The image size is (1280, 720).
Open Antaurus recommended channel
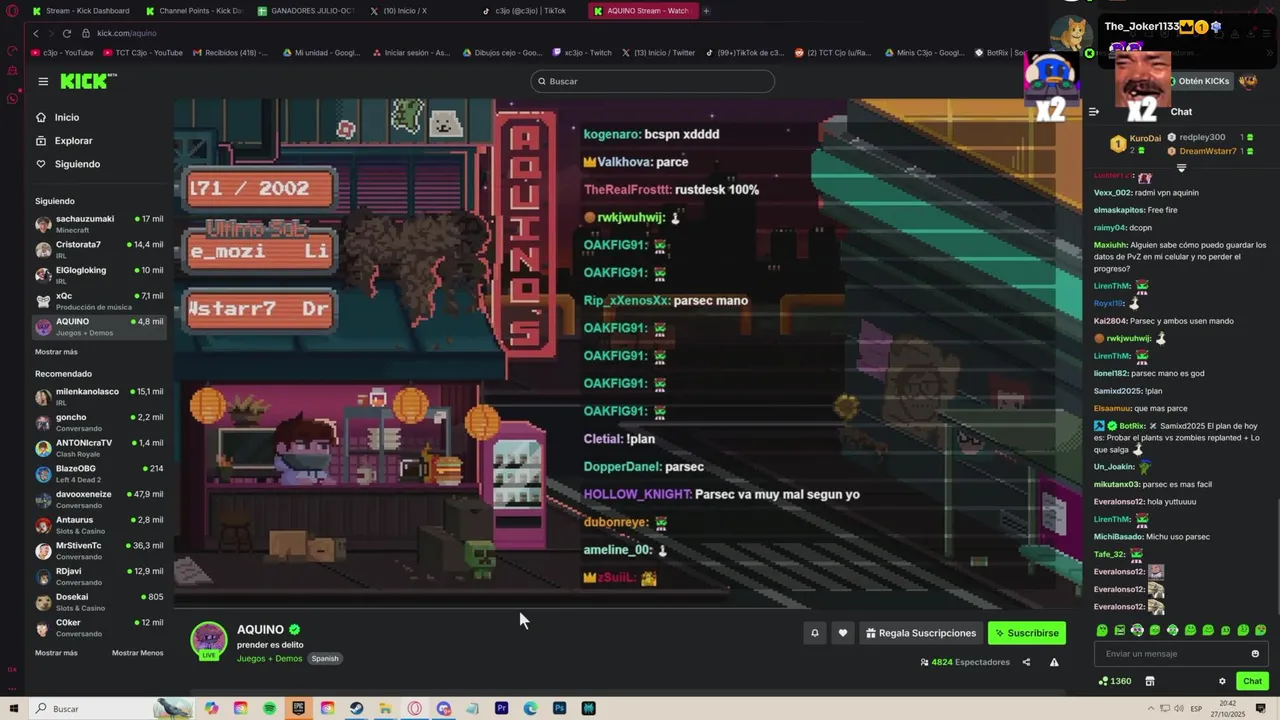click(99, 525)
